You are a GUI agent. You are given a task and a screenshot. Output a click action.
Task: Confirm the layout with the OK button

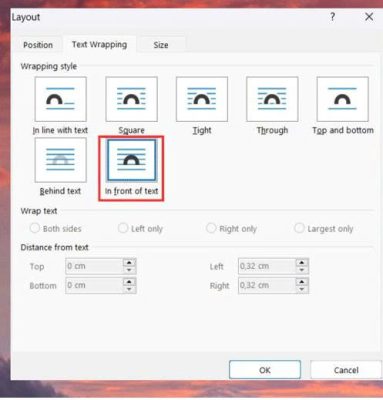[x=265, y=370]
